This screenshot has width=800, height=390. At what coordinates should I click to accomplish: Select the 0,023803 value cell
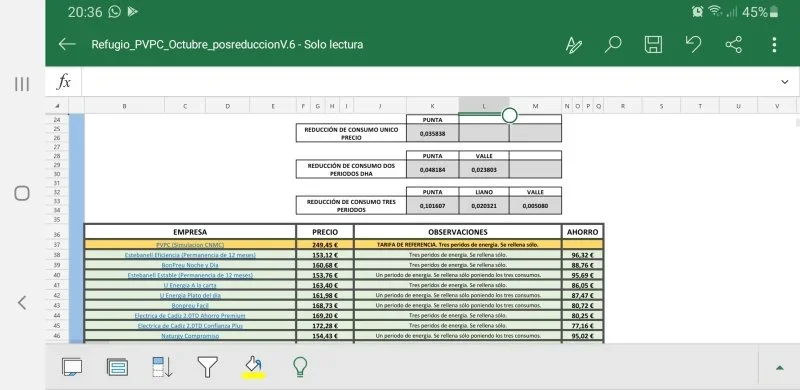(484, 169)
